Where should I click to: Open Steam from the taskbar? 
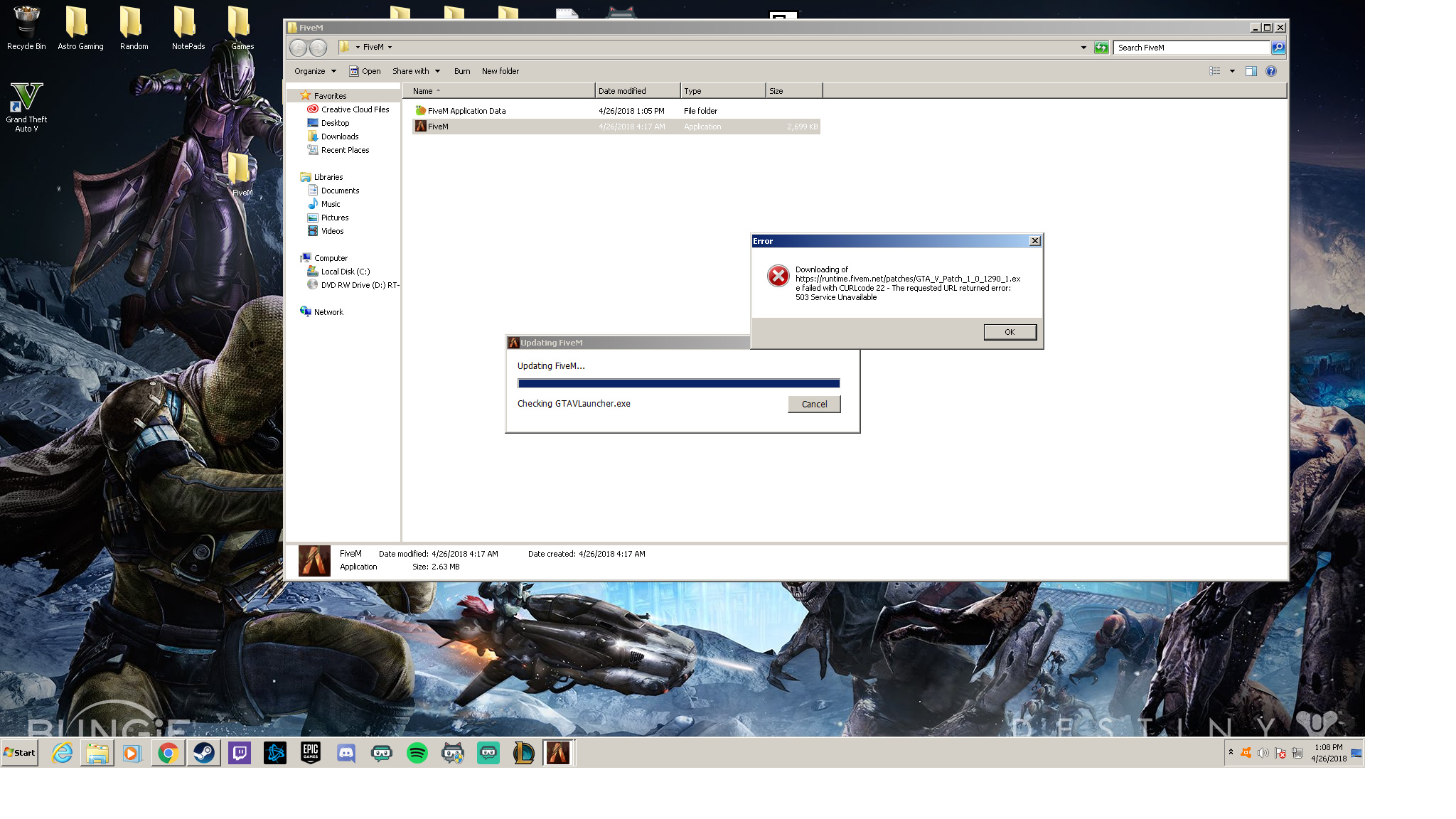coord(204,753)
